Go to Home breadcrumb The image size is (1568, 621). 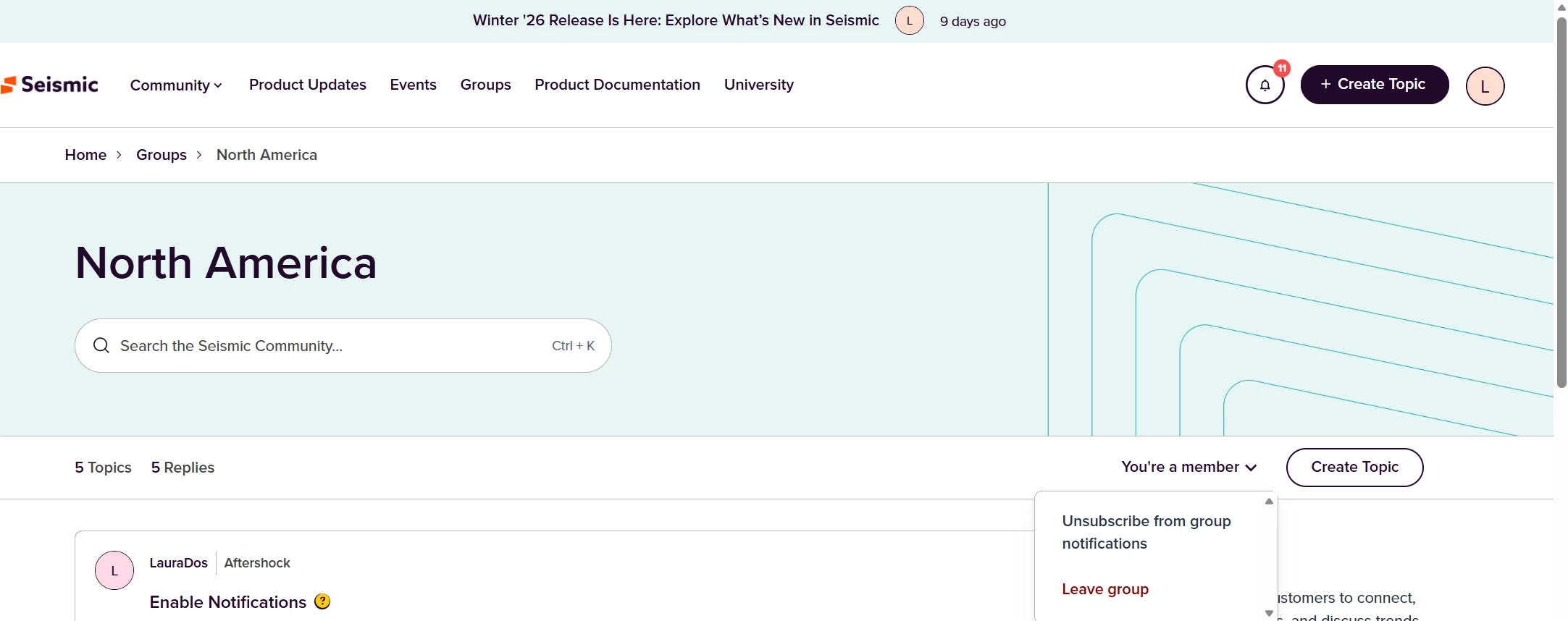click(85, 155)
